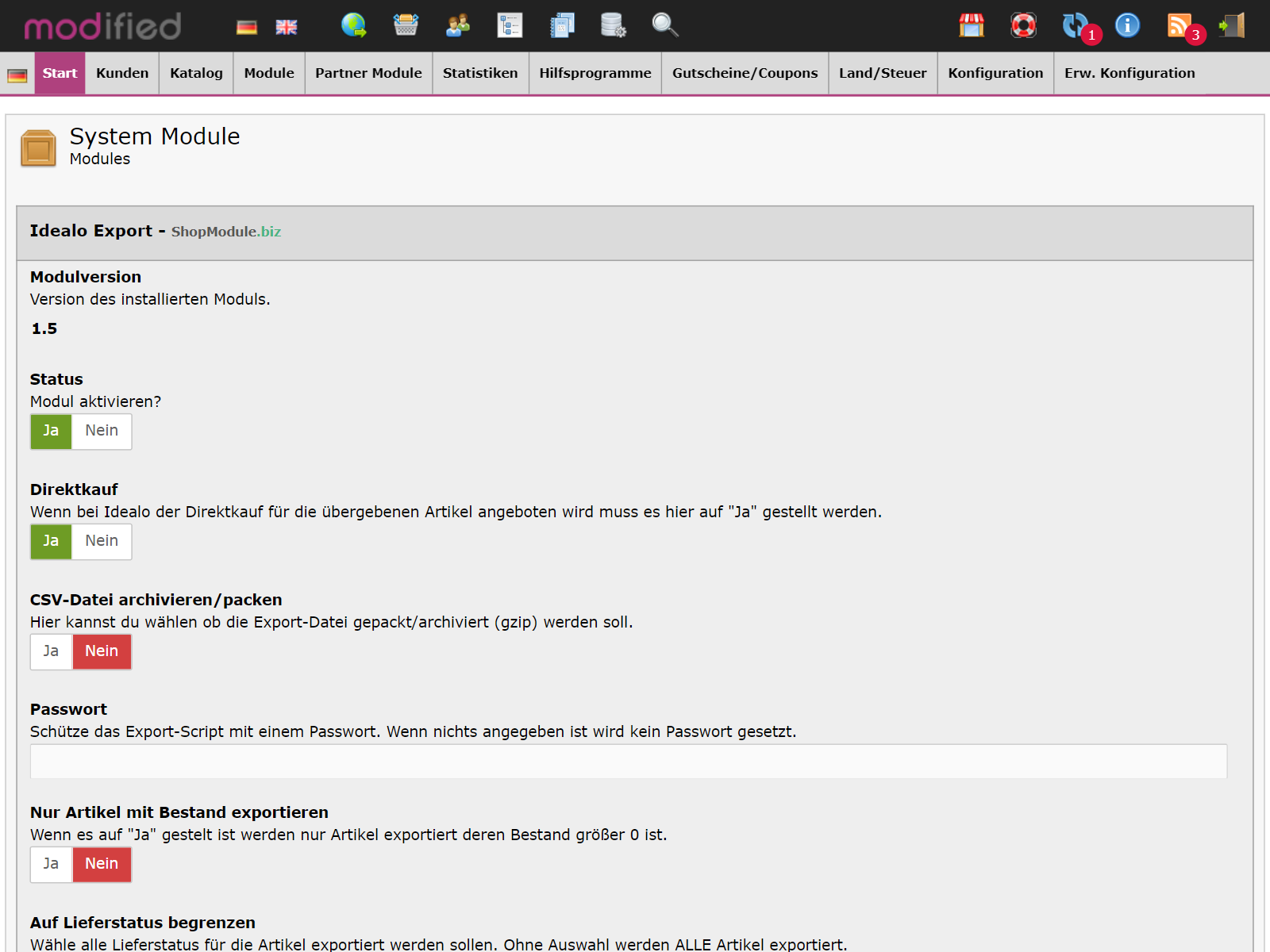Select the German flag language icon
The width and height of the screenshot is (1270, 952).
(246, 26)
